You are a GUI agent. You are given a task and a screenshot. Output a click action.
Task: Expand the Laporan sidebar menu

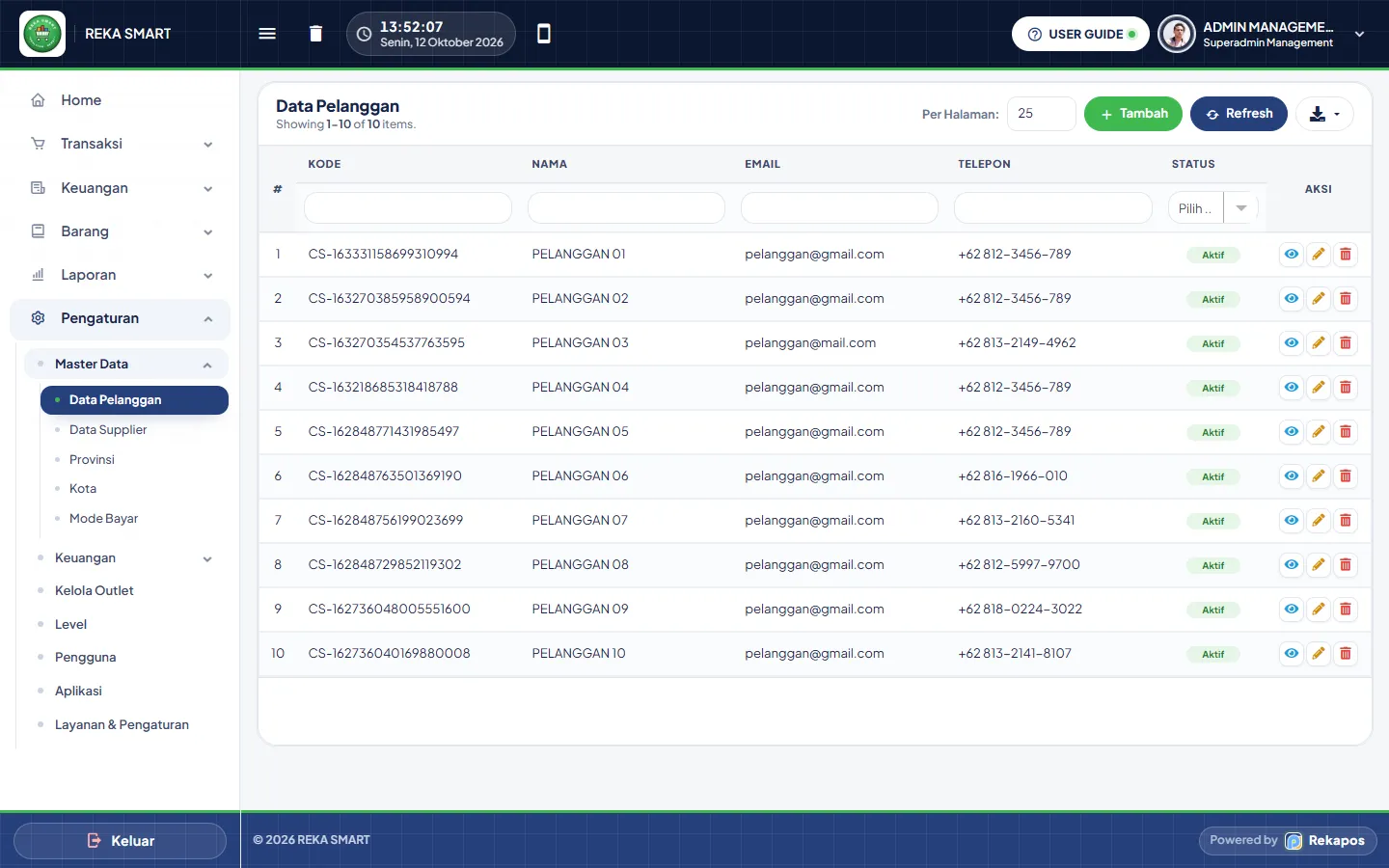[121, 275]
